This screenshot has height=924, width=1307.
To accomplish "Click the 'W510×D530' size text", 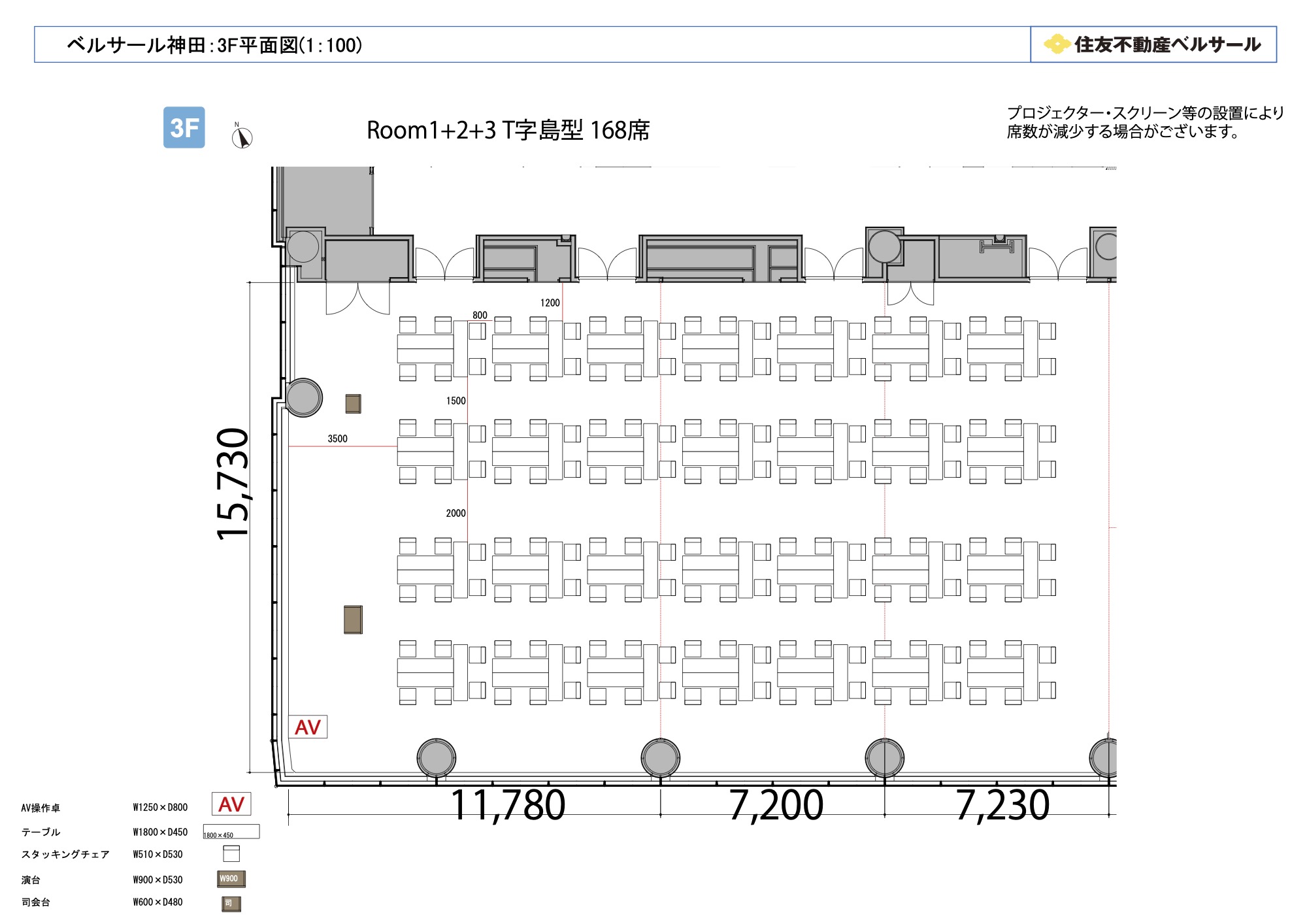I will click(157, 854).
